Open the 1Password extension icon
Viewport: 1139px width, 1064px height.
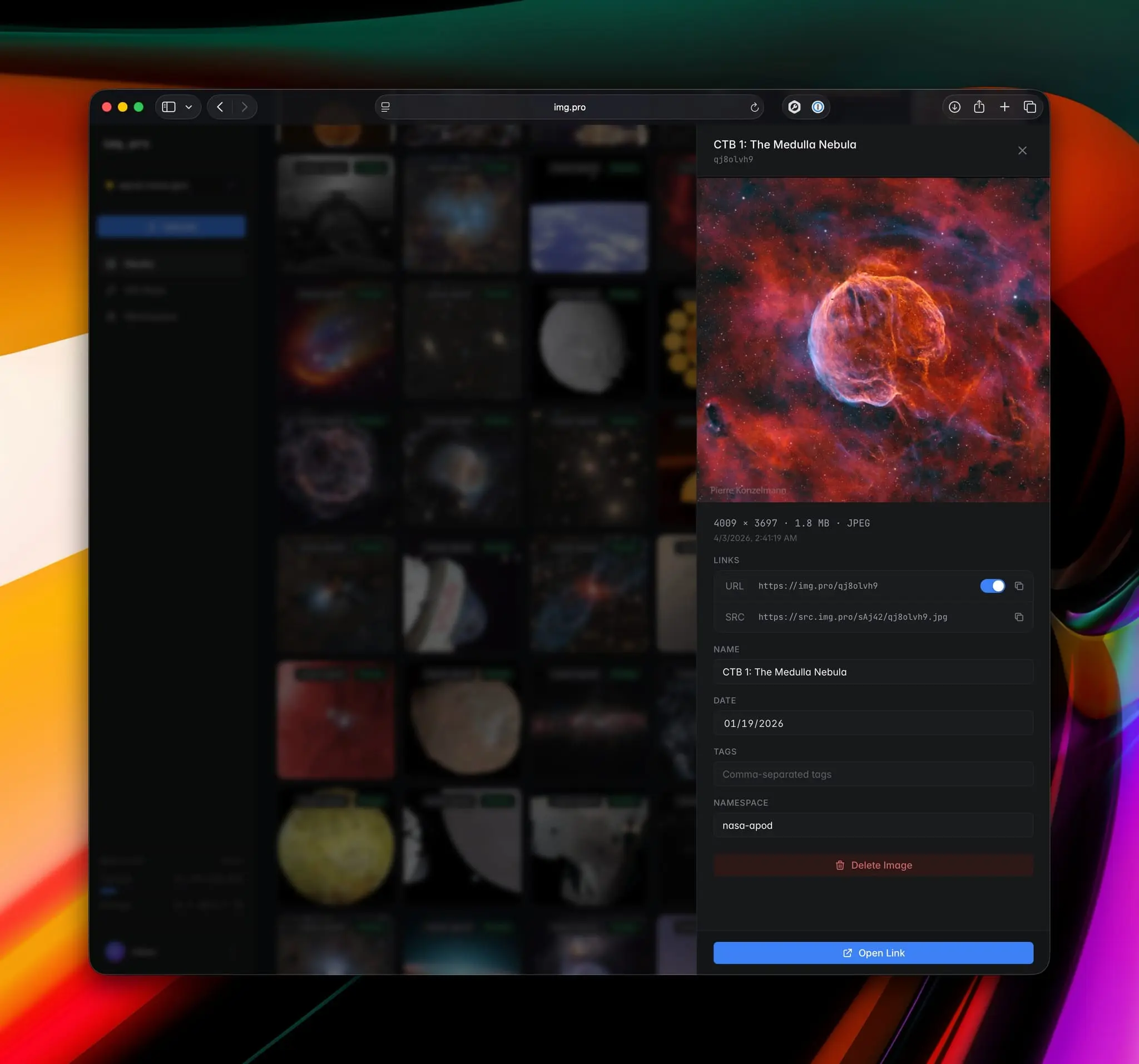(818, 107)
